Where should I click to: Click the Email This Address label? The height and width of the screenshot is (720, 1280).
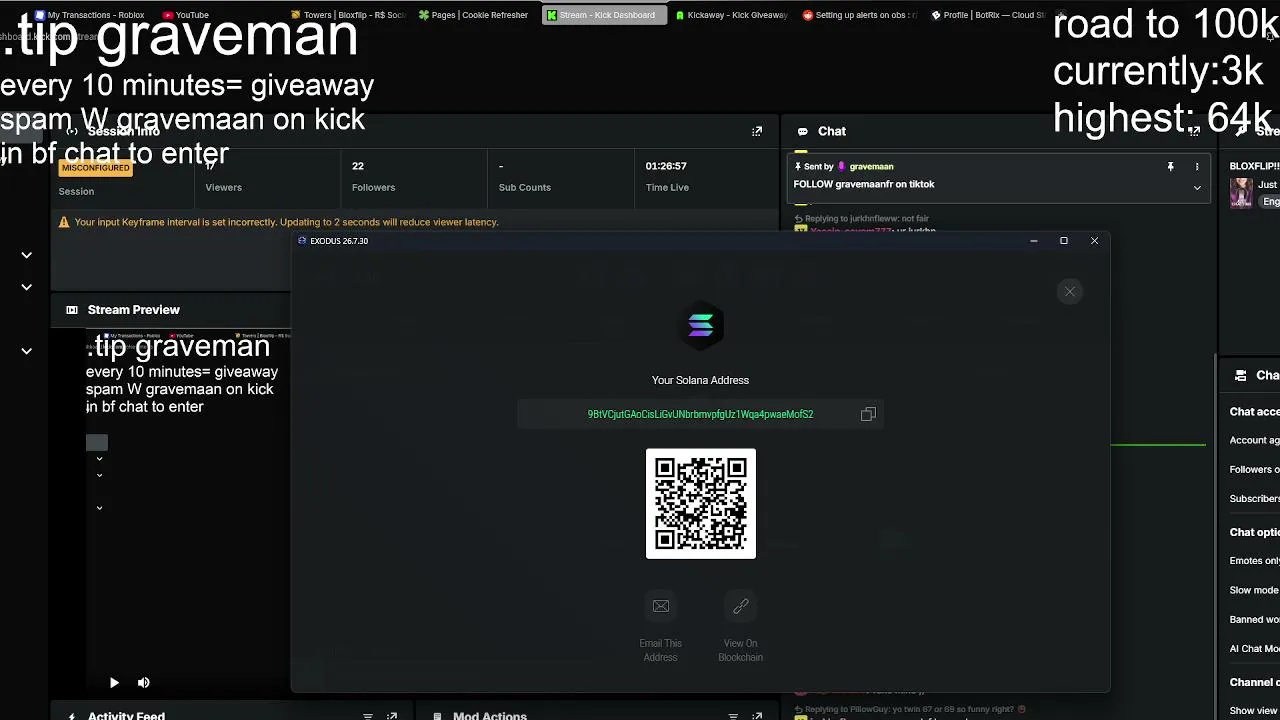click(x=660, y=650)
